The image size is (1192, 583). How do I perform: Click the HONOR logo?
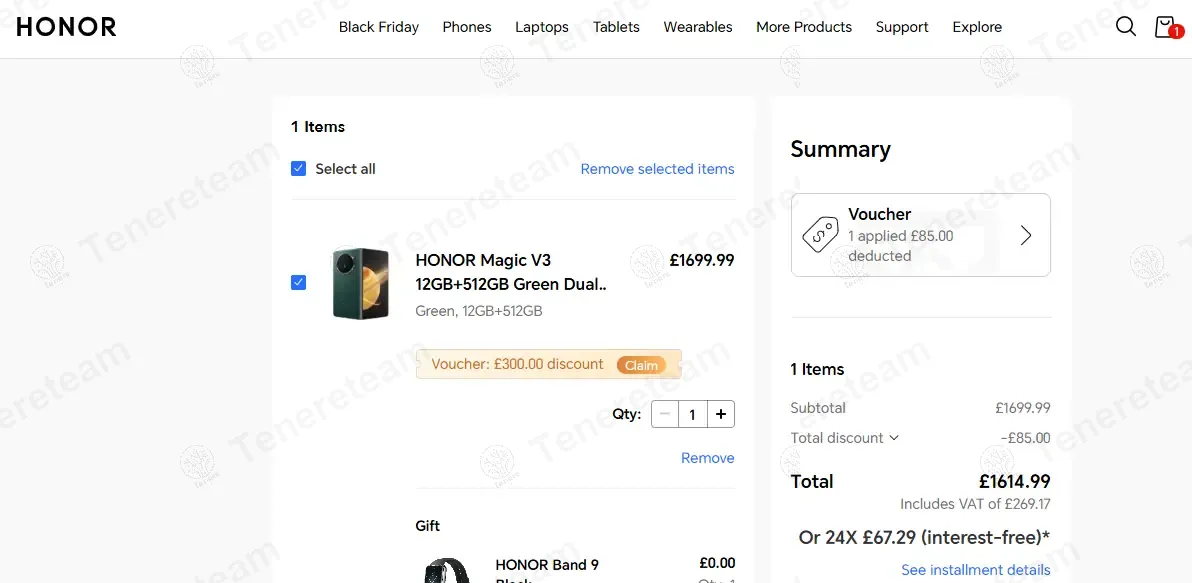pos(66,27)
